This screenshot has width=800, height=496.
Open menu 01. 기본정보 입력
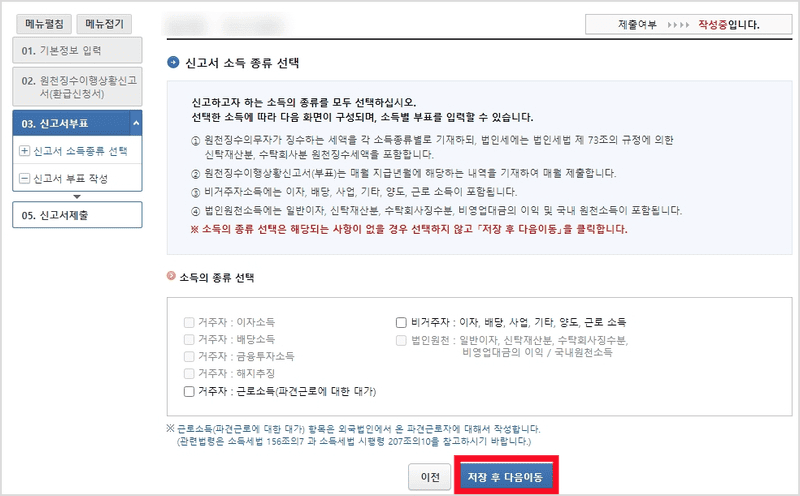coord(77,51)
